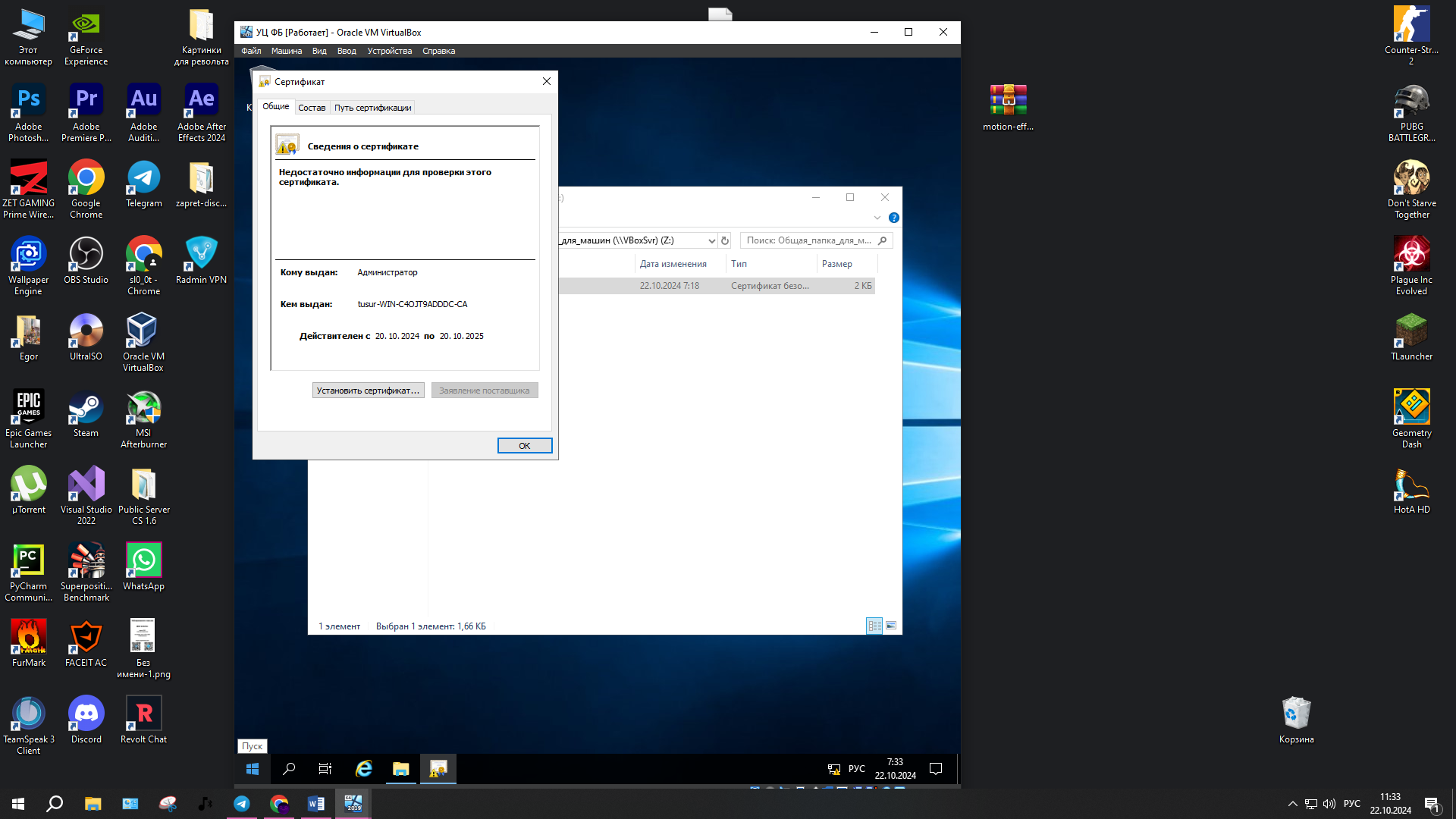Open Epic Games Launcher icon

[29, 419]
